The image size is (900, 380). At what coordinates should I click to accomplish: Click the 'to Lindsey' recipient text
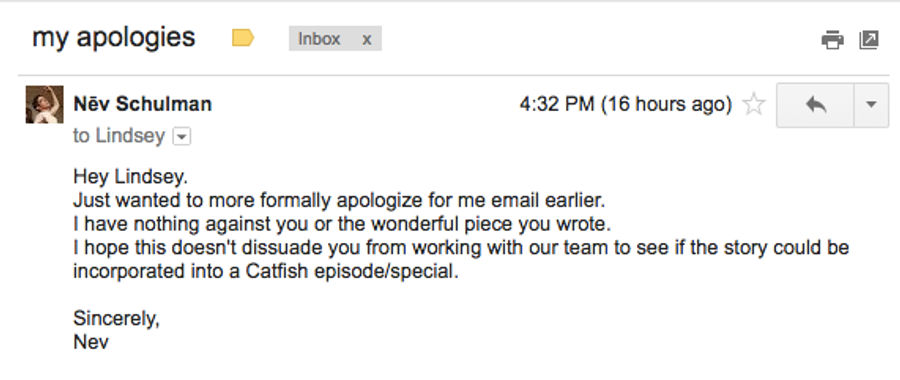[x=119, y=137]
